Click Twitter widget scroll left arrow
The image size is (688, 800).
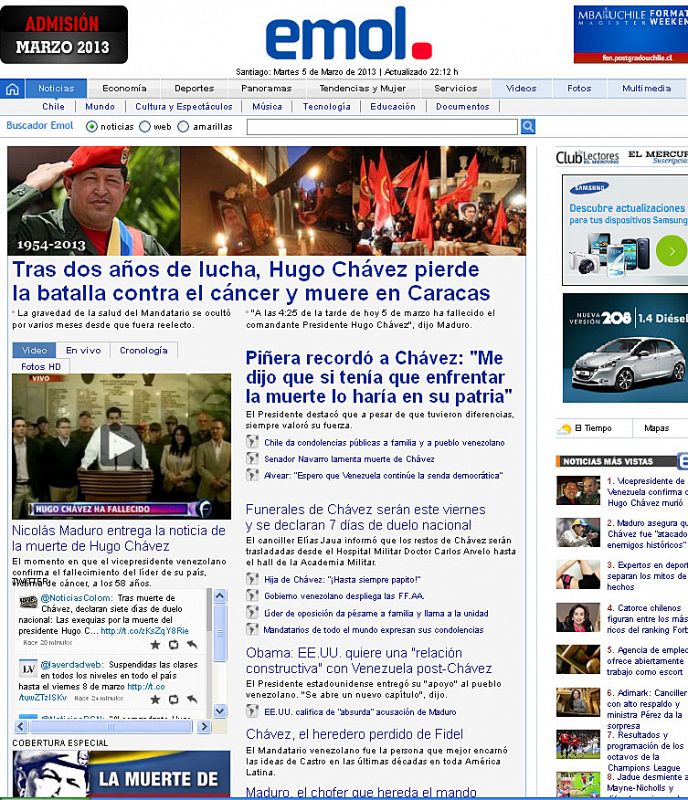tap(21, 727)
